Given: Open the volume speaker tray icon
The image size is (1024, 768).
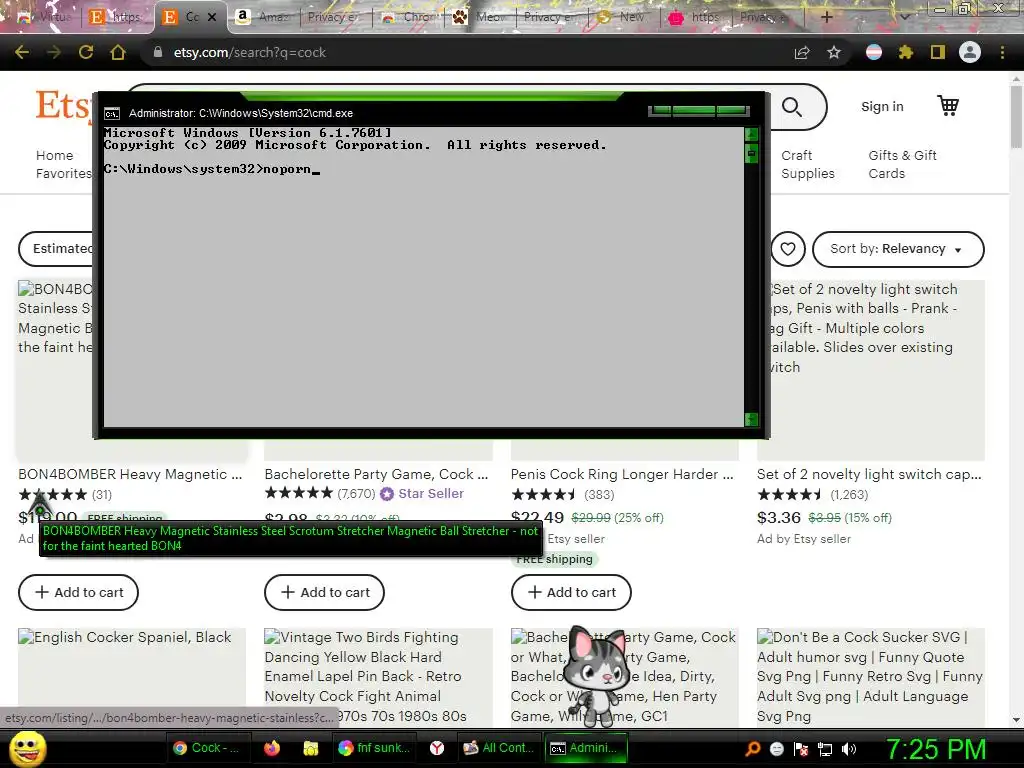Looking at the screenshot, I should click(x=849, y=749).
